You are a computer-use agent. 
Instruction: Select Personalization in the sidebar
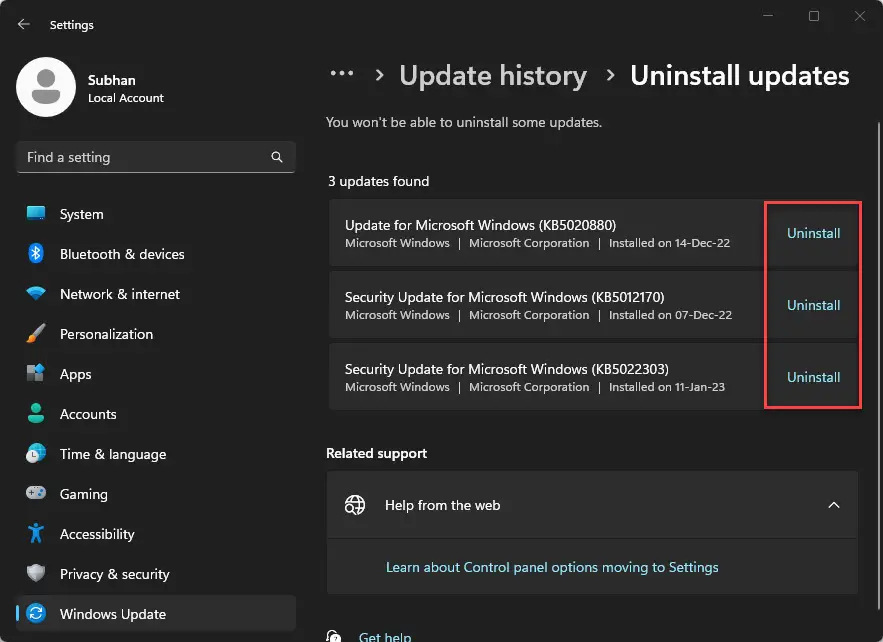coord(156,334)
